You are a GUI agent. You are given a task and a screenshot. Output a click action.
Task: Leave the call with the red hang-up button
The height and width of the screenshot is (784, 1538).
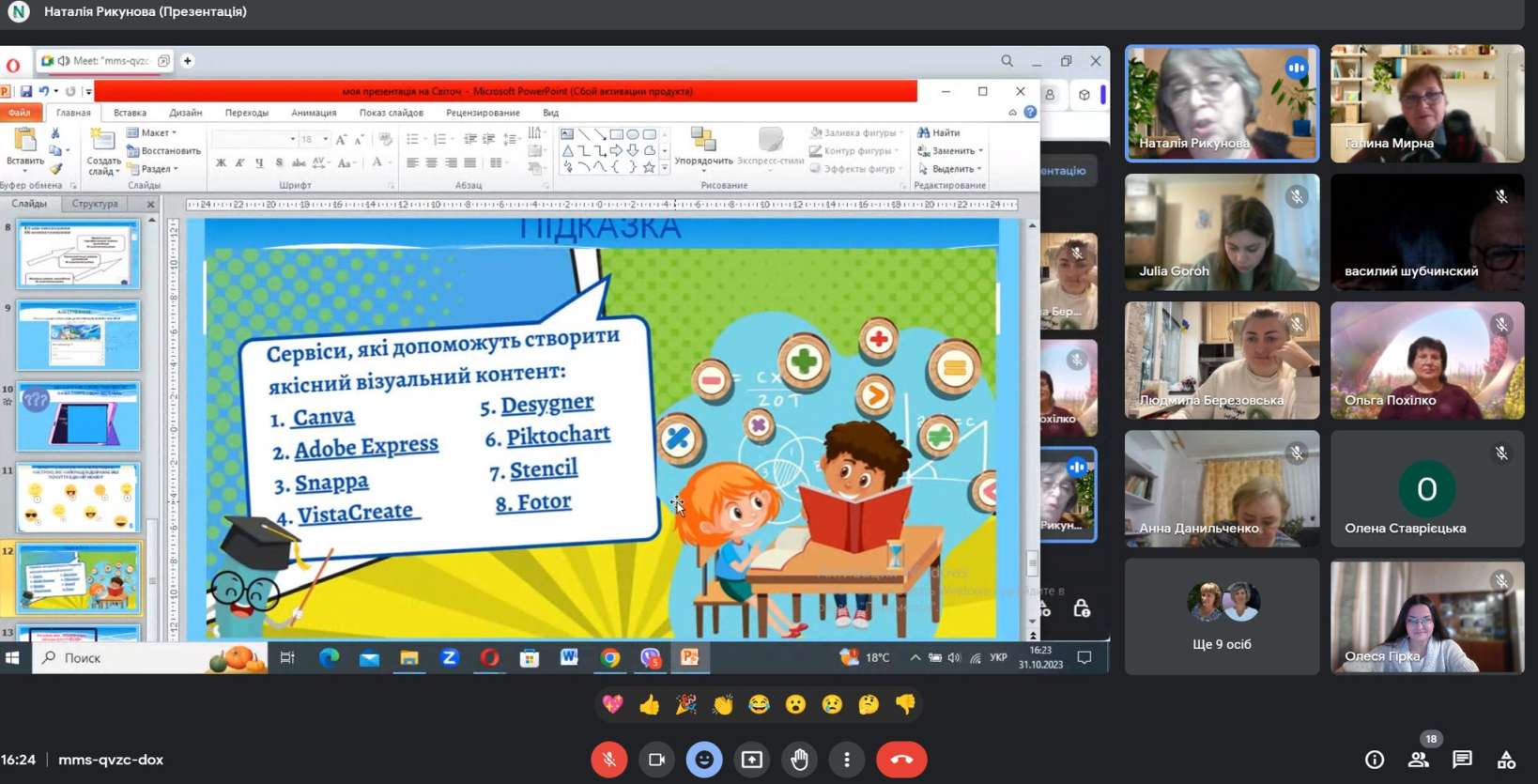pyautogui.click(x=901, y=760)
